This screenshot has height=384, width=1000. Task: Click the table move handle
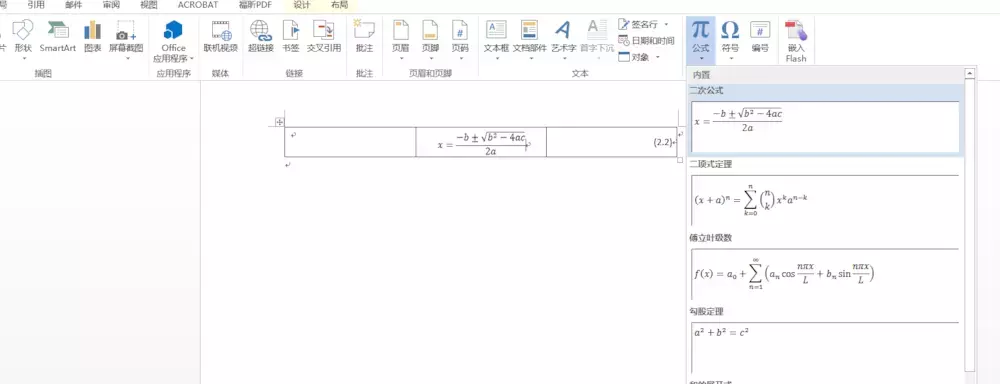279,122
